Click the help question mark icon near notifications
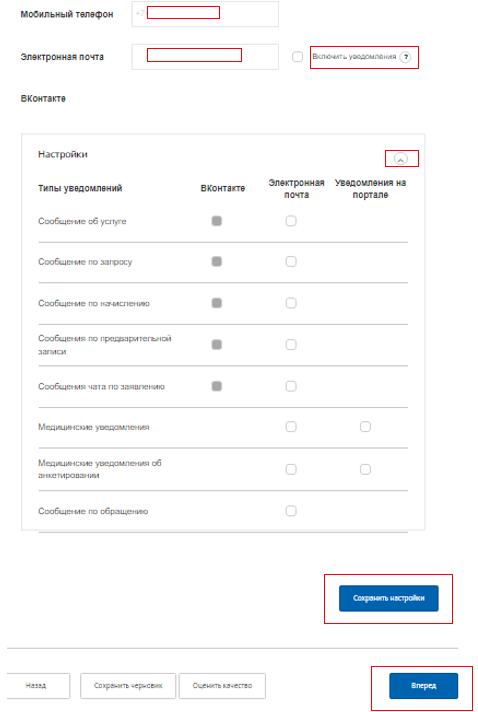 tap(405, 57)
